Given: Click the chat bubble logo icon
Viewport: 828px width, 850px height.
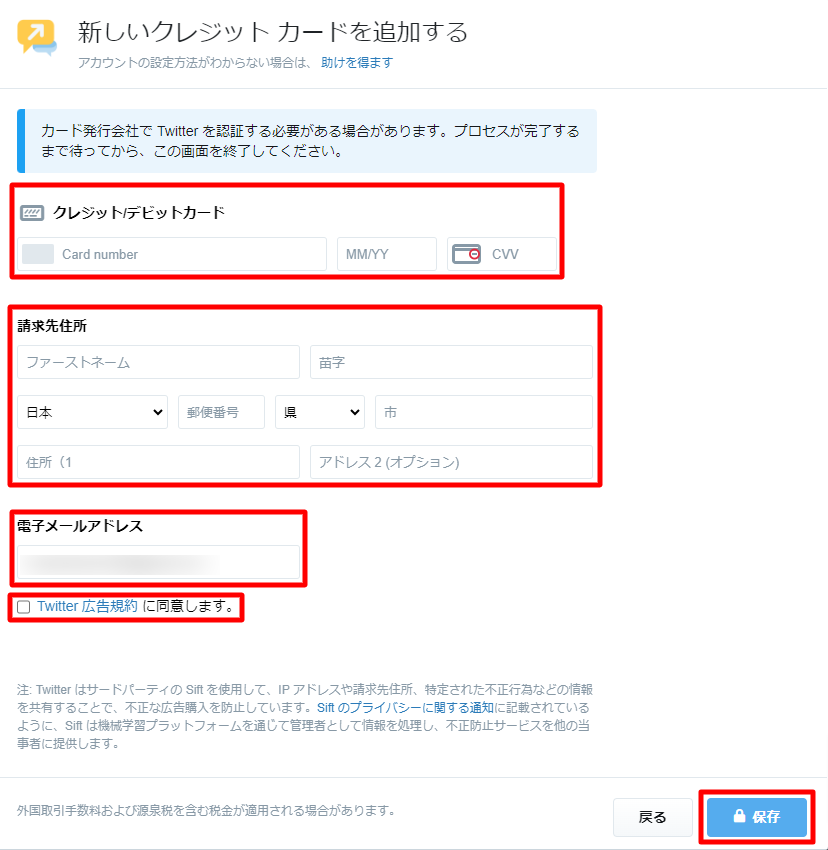Looking at the screenshot, I should point(37,38).
